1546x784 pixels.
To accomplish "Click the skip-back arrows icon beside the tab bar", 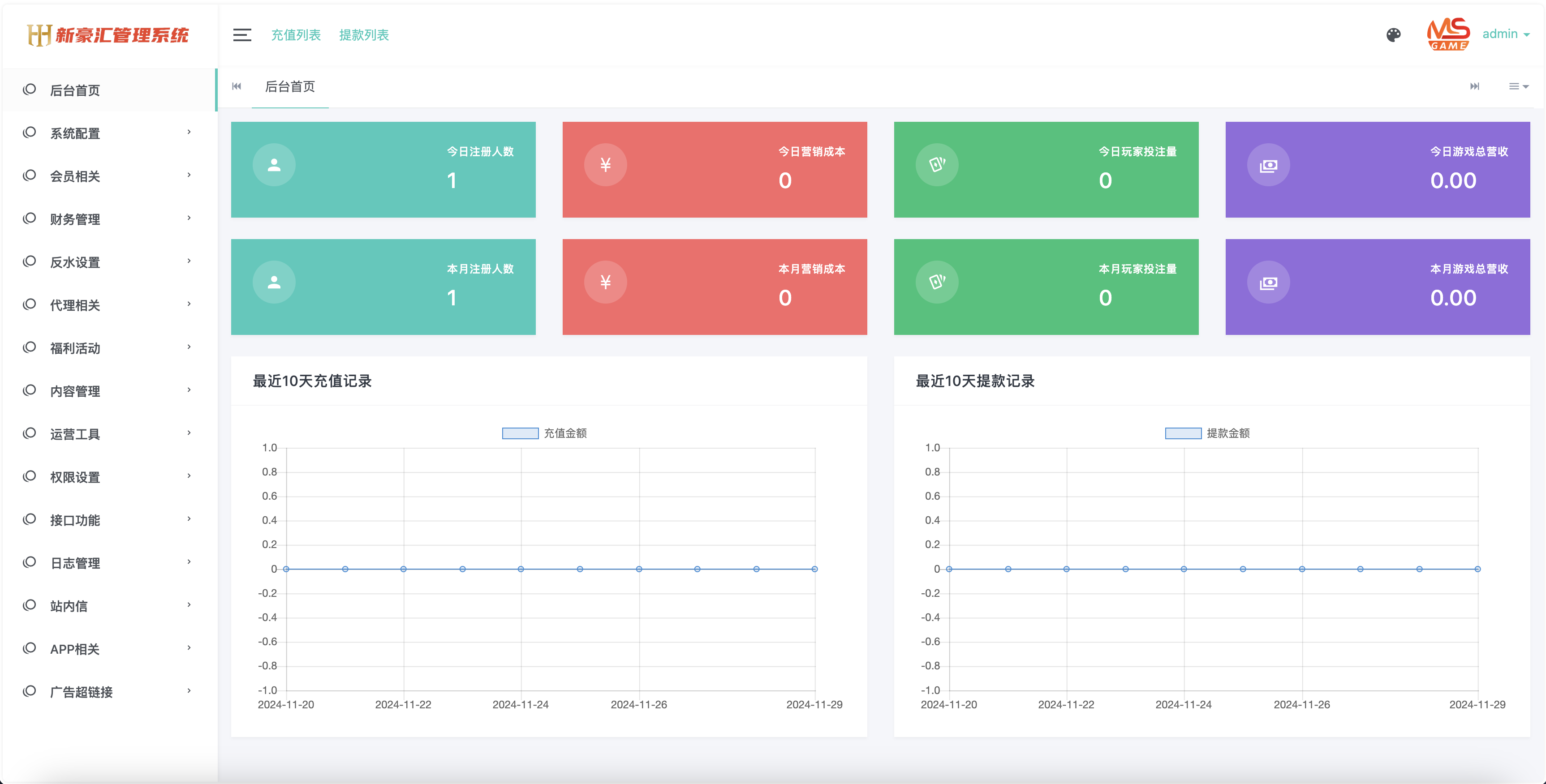I will [x=237, y=86].
